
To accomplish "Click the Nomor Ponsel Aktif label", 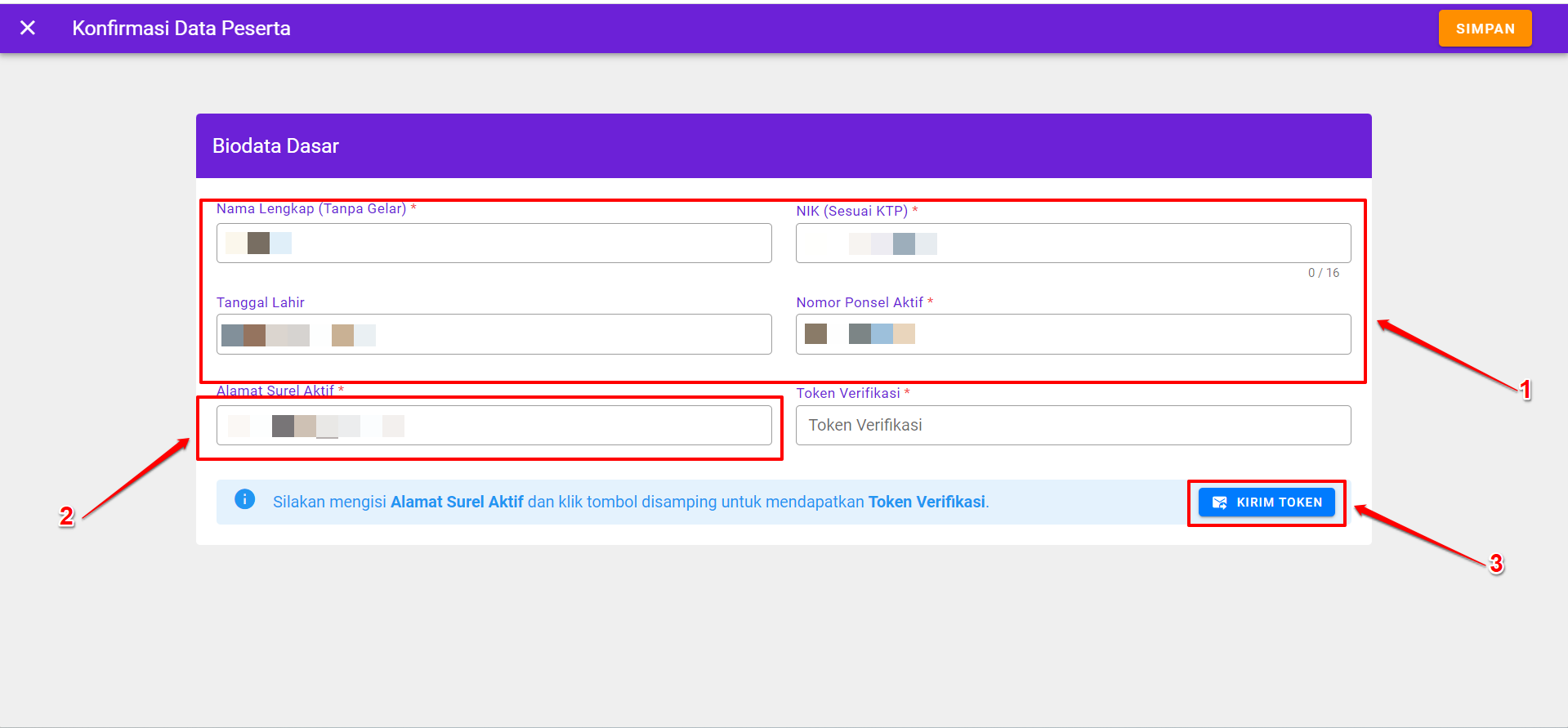I will point(860,302).
